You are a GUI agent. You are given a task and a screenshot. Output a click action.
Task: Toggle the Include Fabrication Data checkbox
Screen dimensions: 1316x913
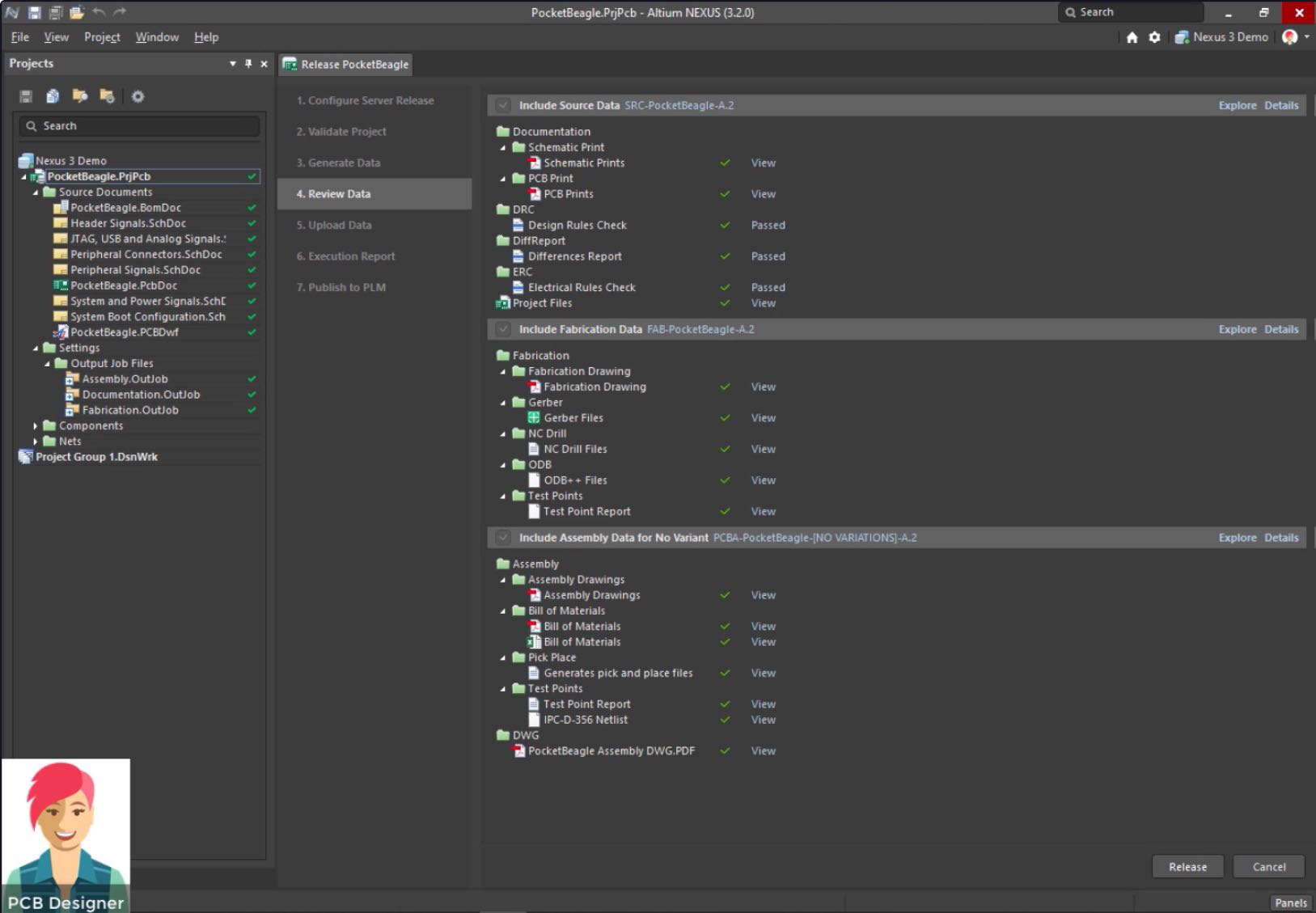tap(503, 329)
